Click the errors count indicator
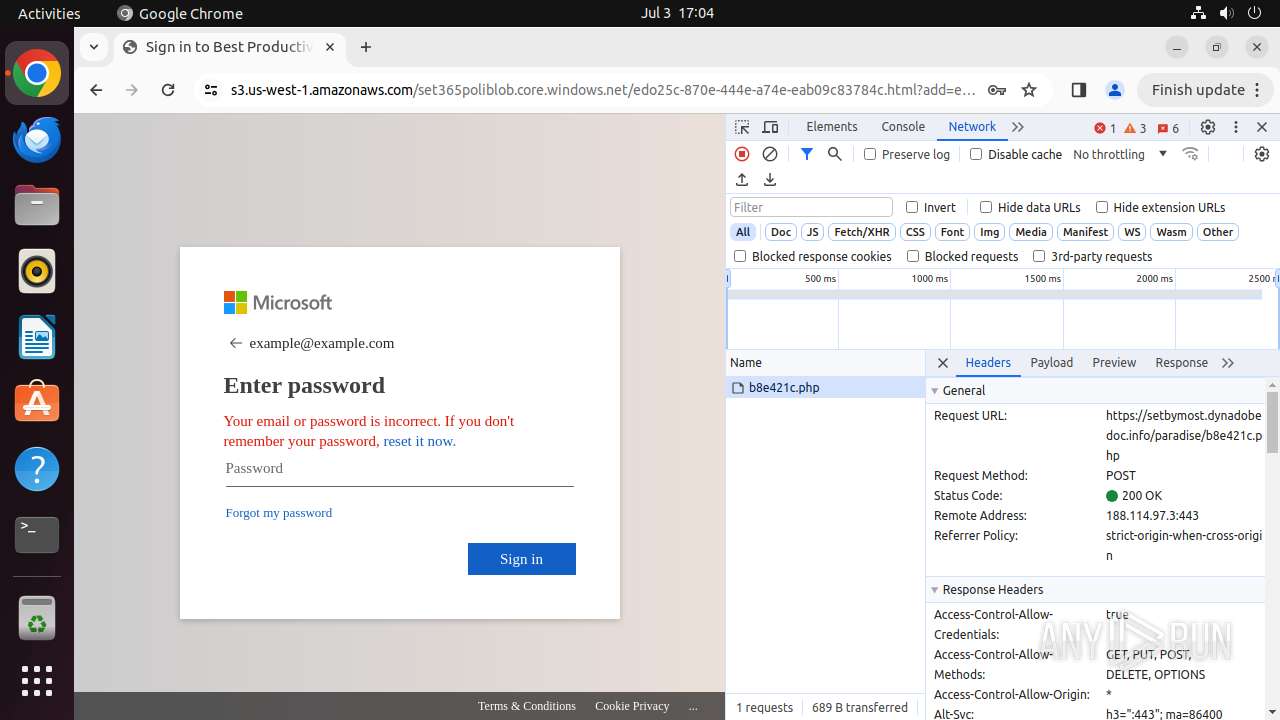 (x=1105, y=128)
